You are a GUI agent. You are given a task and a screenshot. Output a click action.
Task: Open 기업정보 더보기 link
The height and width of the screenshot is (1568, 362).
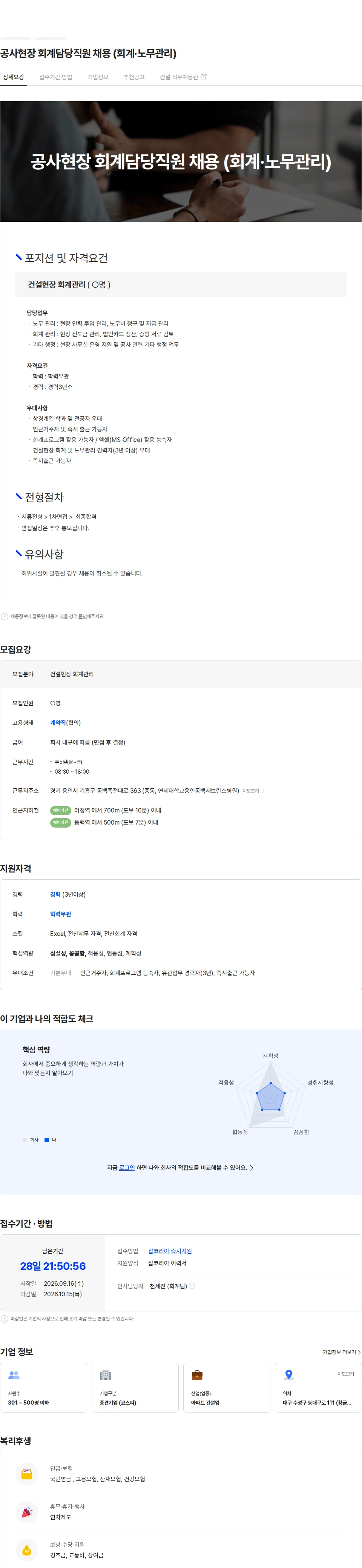point(341,1352)
